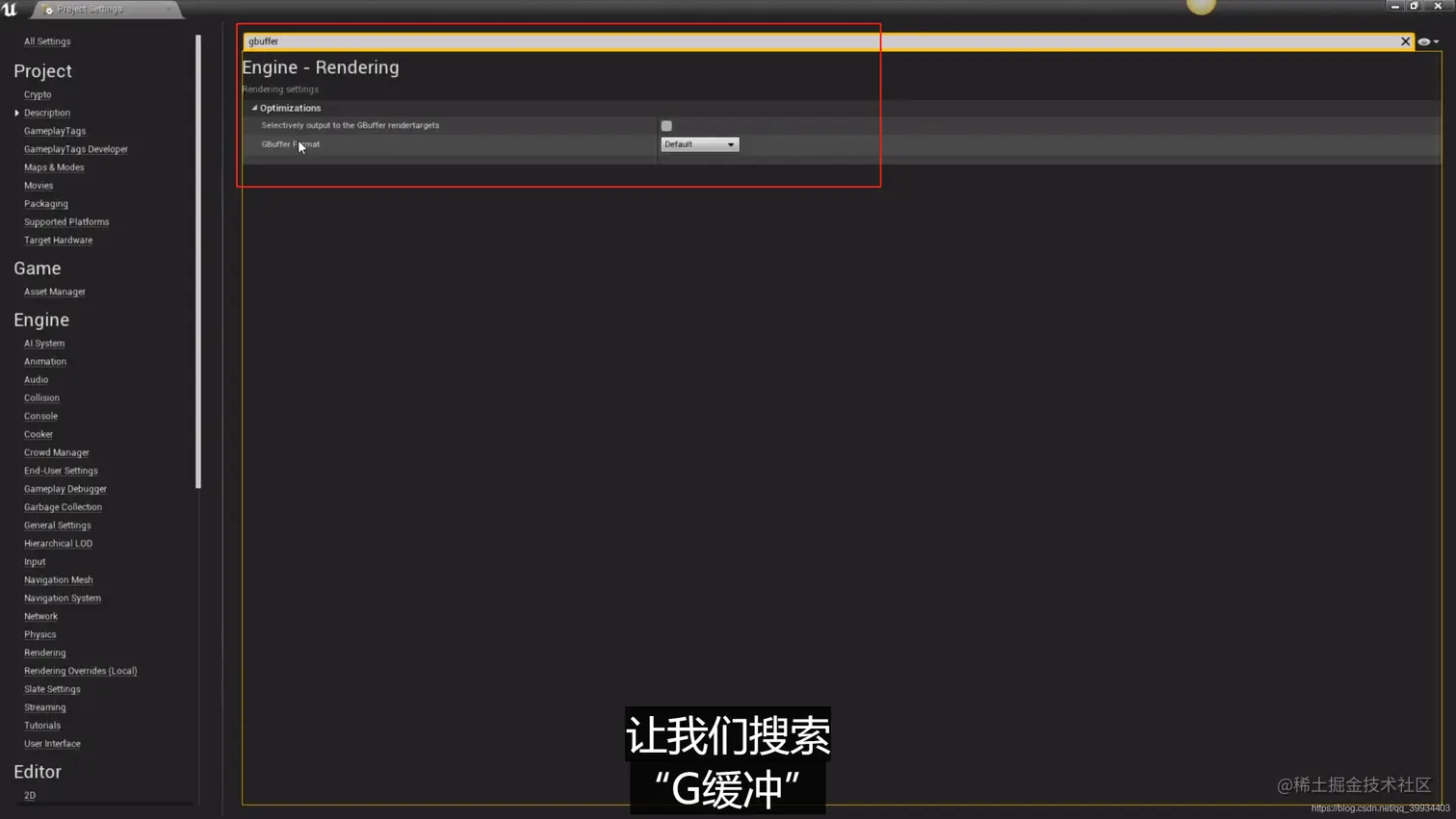Collapse the Optimizations section
Viewport: 1456px width, 819px height.
click(x=254, y=108)
